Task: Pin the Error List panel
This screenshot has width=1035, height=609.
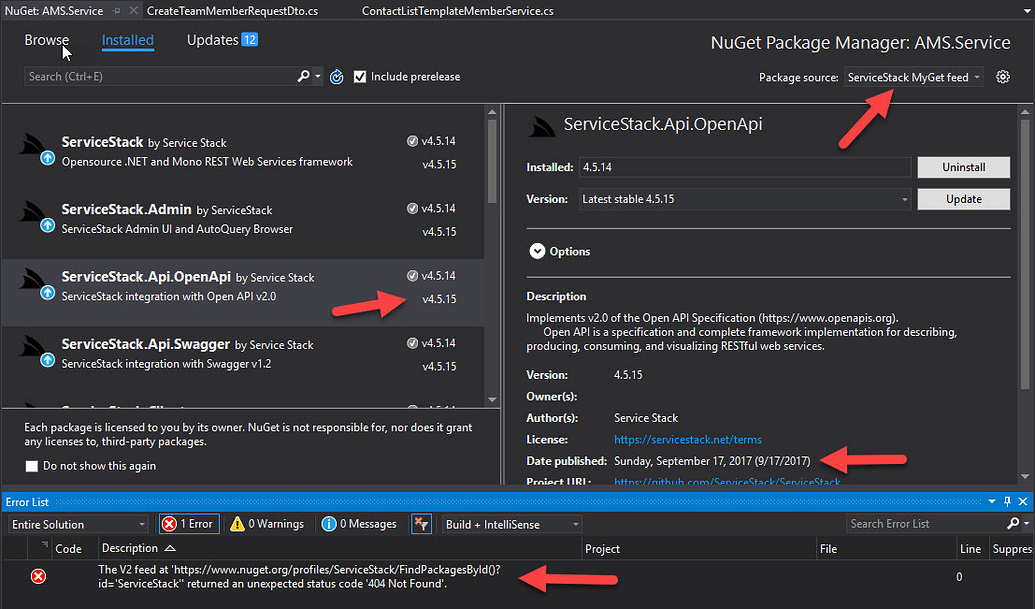Action: click(x=1007, y=502)
